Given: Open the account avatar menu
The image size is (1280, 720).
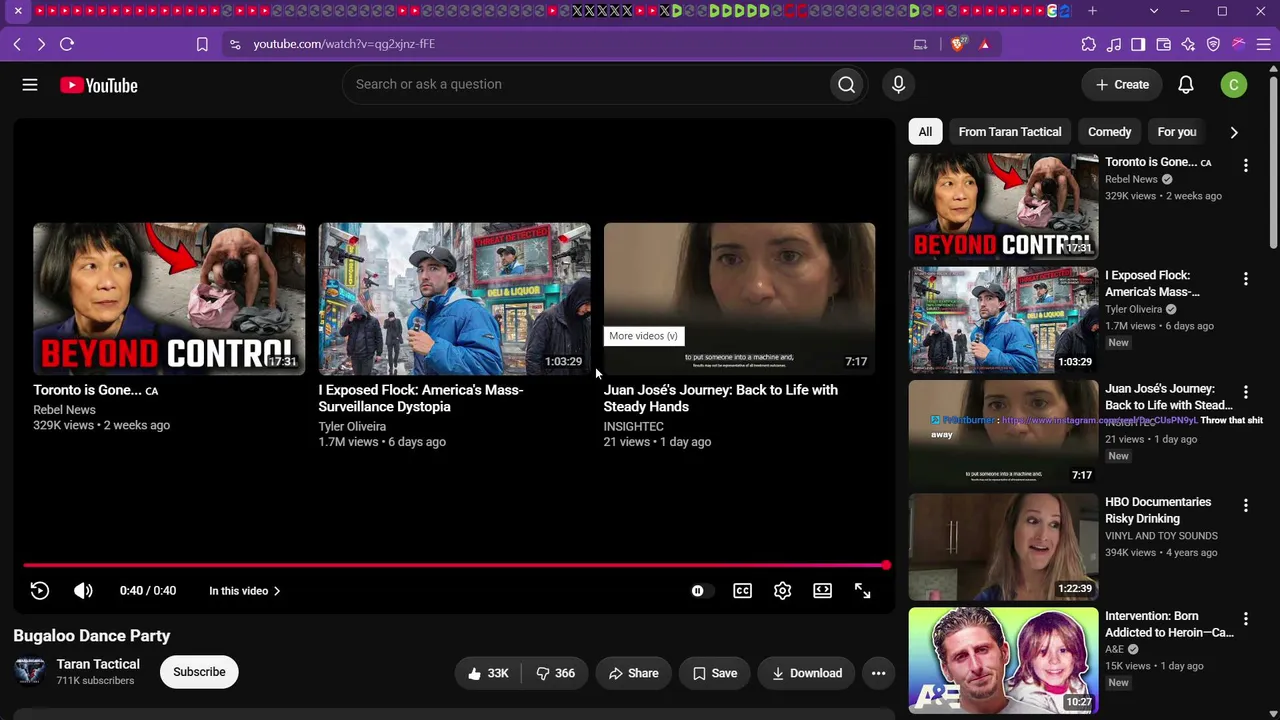Looking at the screenshot, I should click(x=1233, y=85).
